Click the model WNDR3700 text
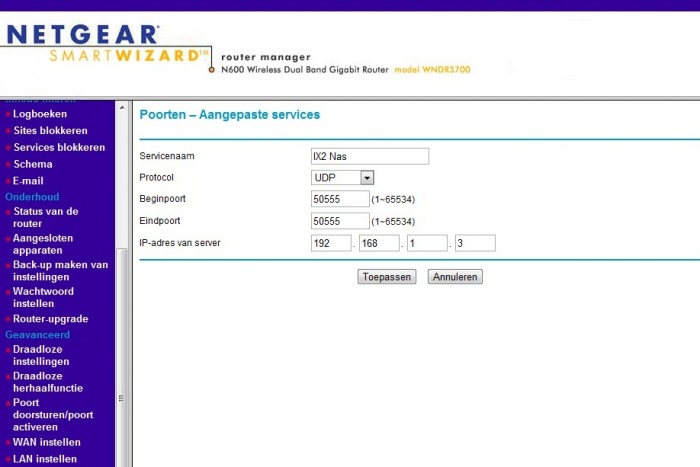 click(x=432, y=70)
